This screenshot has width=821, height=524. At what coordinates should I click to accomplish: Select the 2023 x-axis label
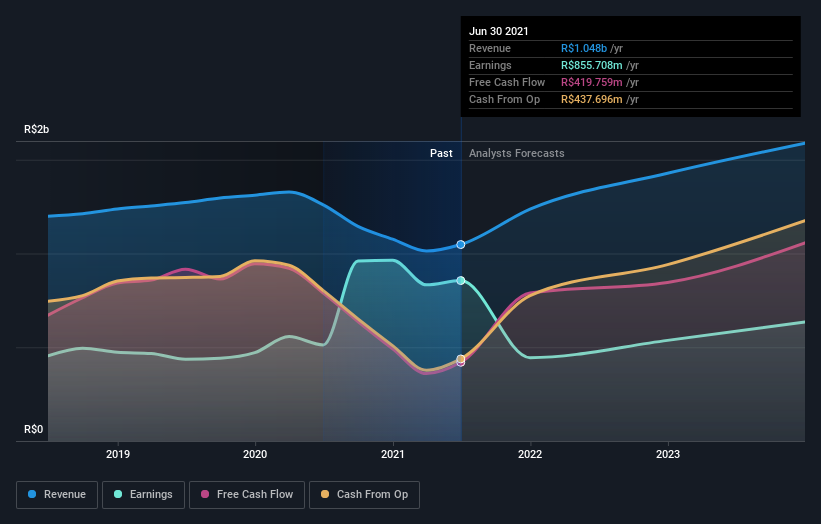click(668, 454)
